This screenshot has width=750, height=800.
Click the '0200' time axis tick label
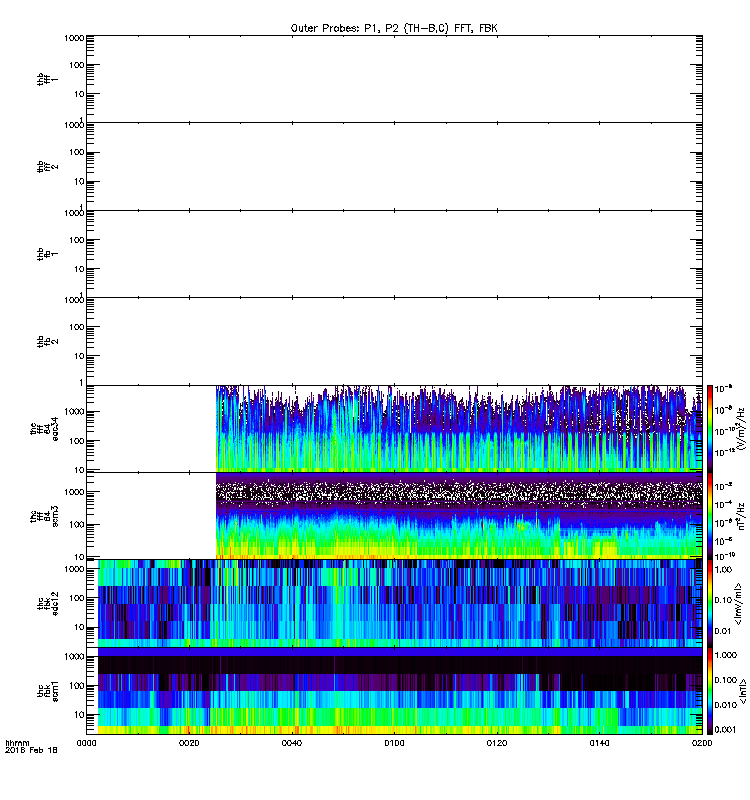tap(702, 743)
